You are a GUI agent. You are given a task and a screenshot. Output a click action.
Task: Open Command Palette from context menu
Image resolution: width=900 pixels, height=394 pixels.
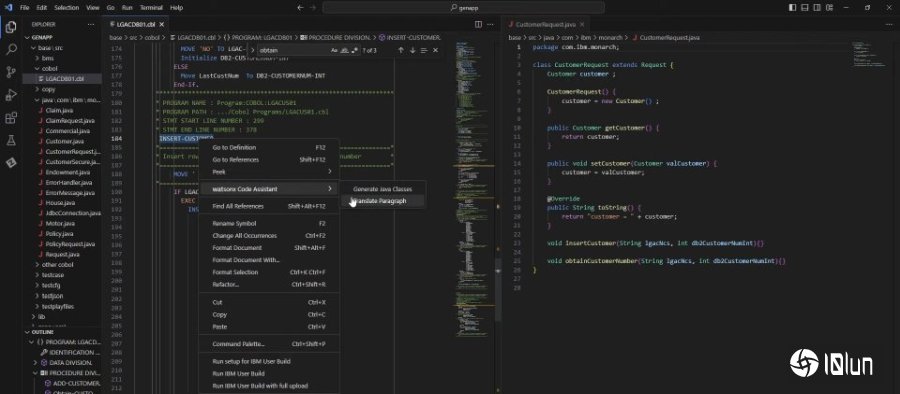click(x=269, y=344)
